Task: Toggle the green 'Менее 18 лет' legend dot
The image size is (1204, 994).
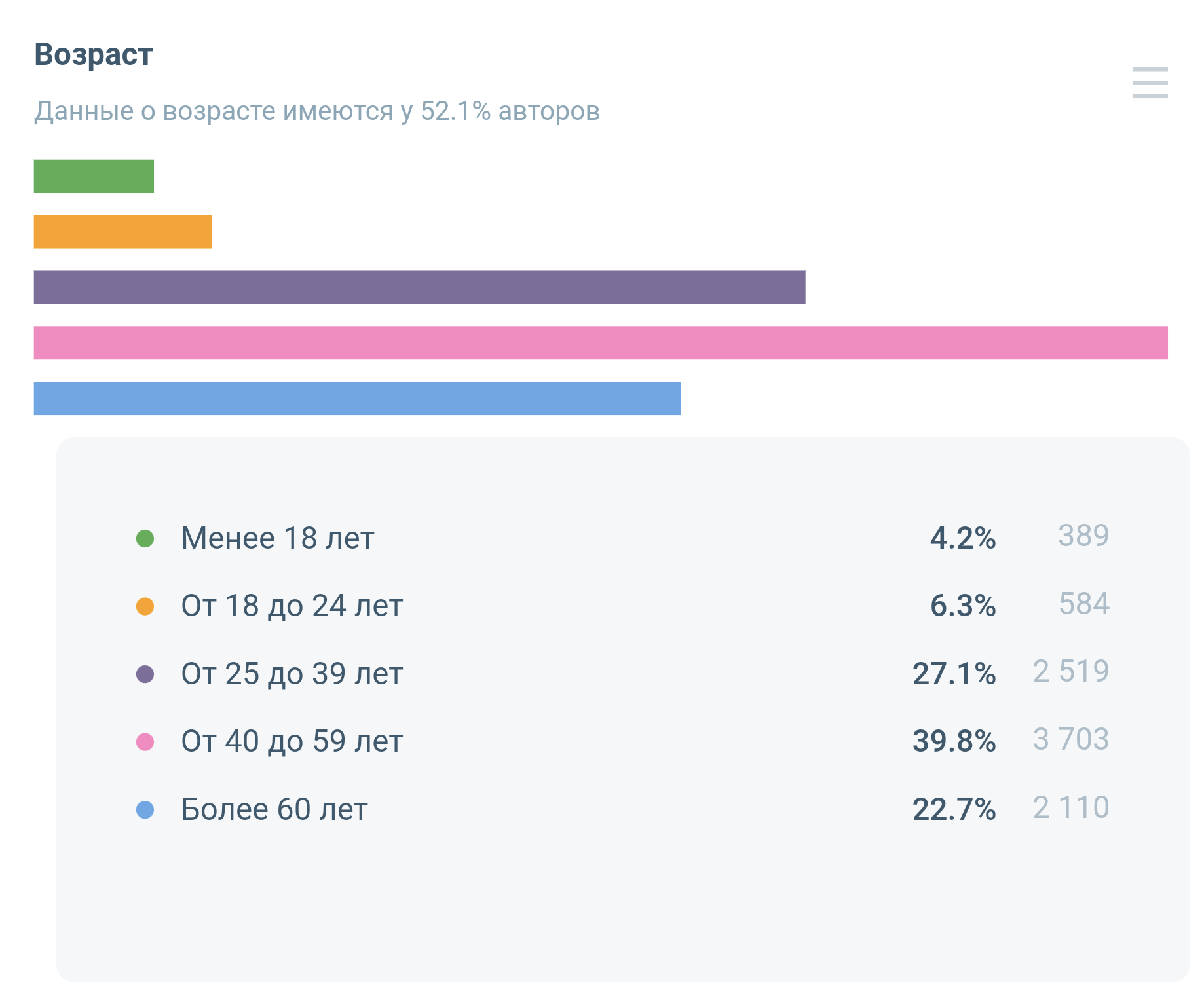Action: [x=145, y=538]
